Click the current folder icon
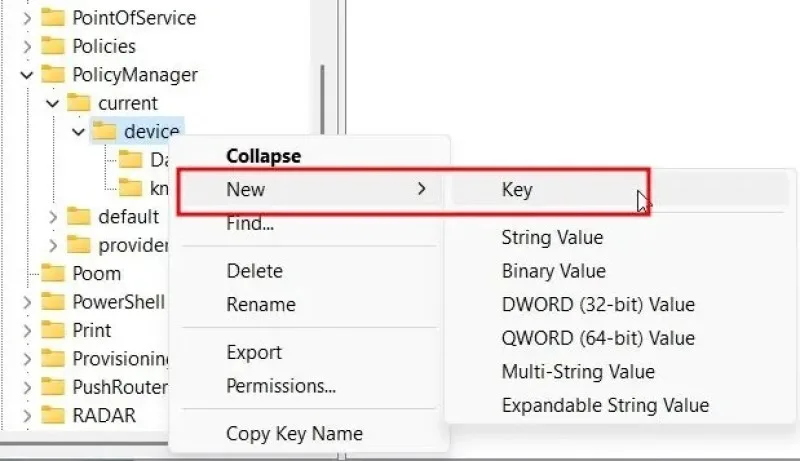Image resolution: width=800 pixels, height=461 pixels. click(x=79, y=103)
